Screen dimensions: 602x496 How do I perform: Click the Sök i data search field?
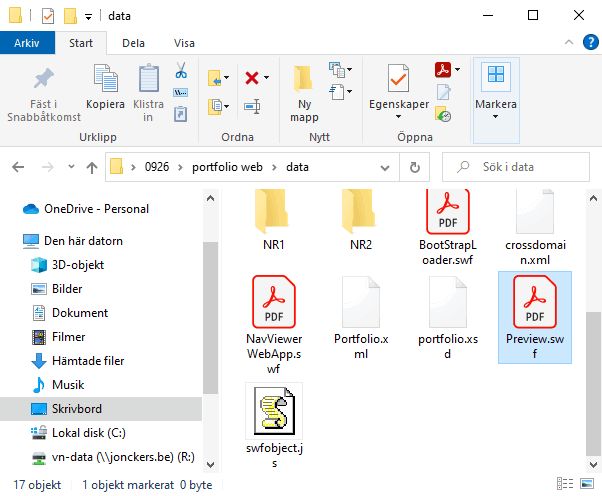(x=516, y=167)
